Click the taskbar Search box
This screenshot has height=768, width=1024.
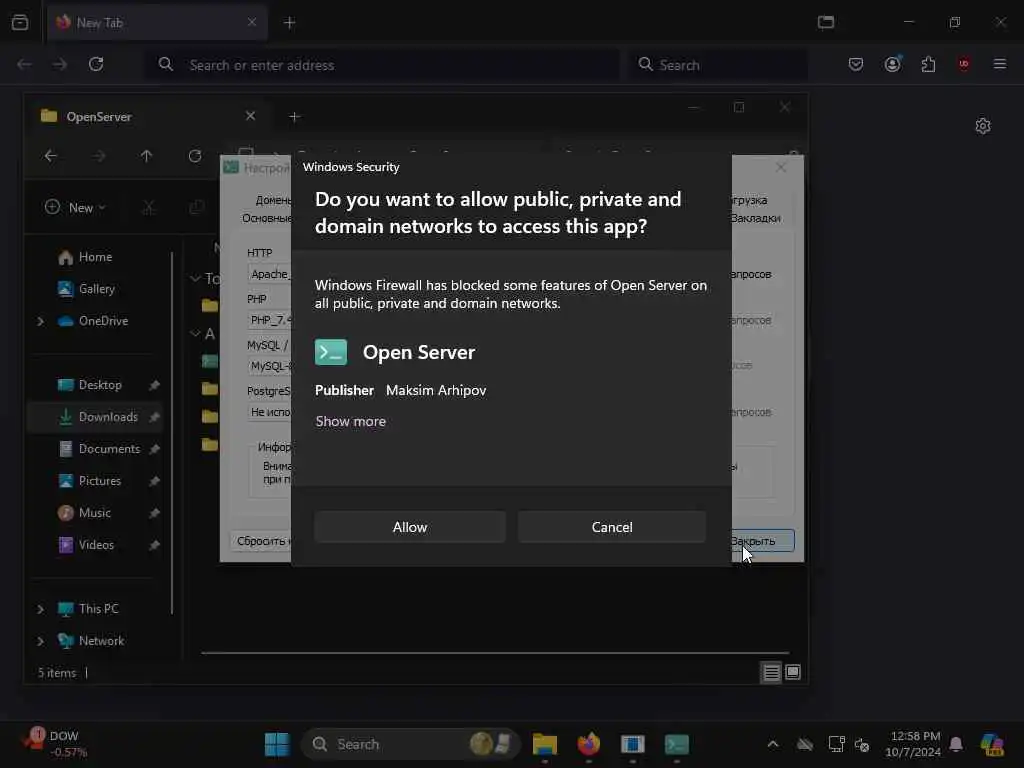click(410, 744)
